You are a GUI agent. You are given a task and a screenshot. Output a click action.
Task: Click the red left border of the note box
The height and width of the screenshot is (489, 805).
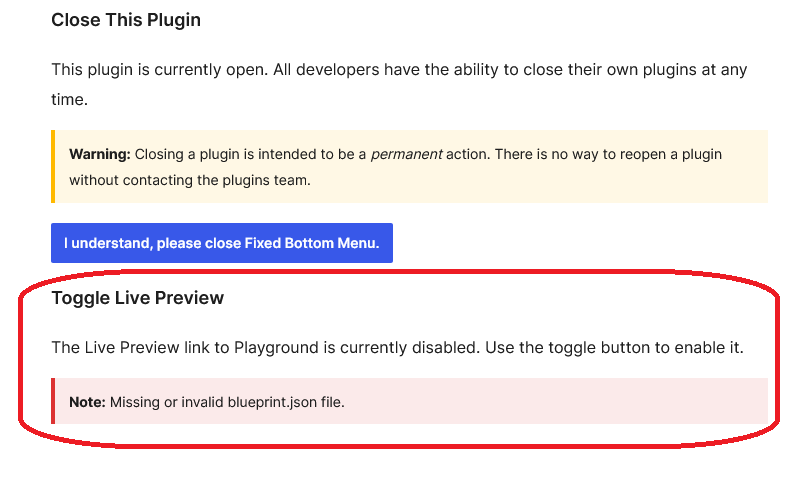(x=53, y=401)
